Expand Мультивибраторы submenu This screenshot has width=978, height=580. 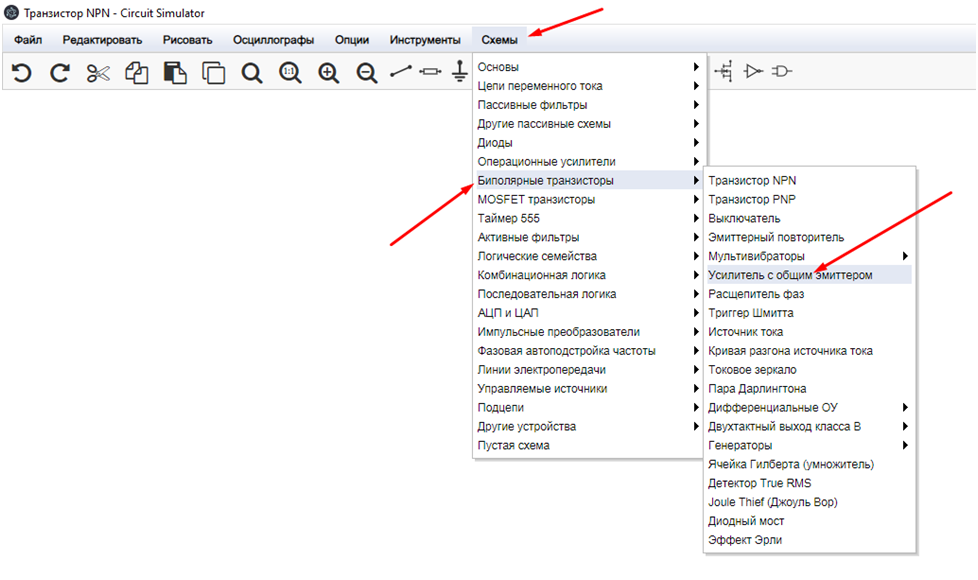click(x=809, y=256)
